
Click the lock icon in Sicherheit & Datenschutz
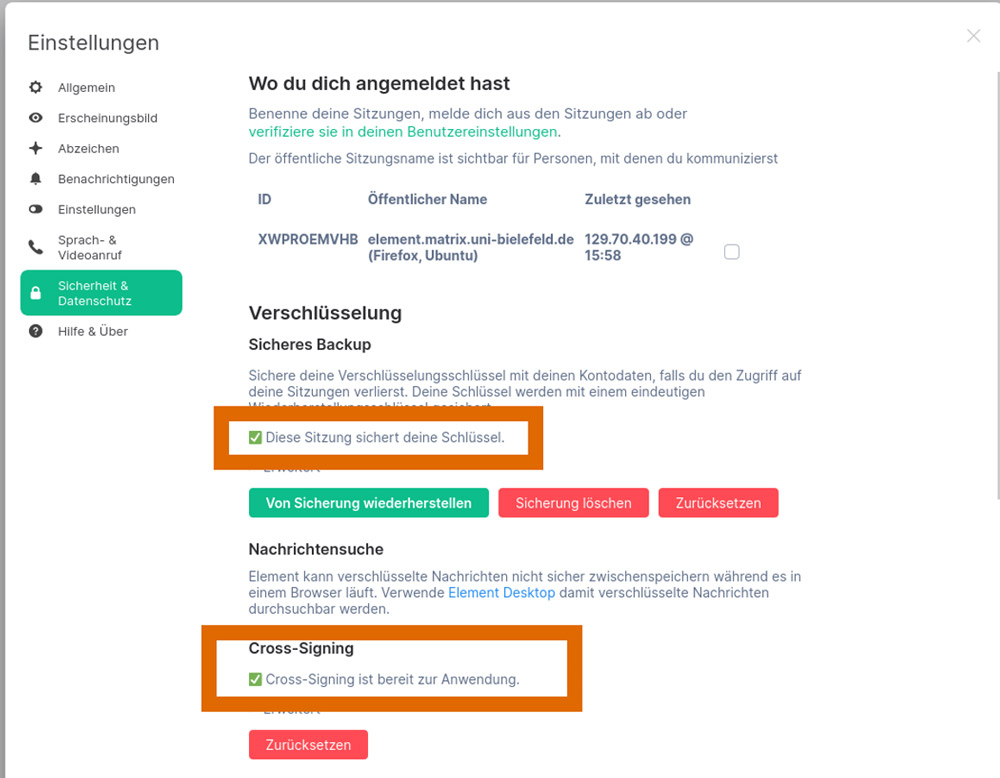tap(36, 293)
